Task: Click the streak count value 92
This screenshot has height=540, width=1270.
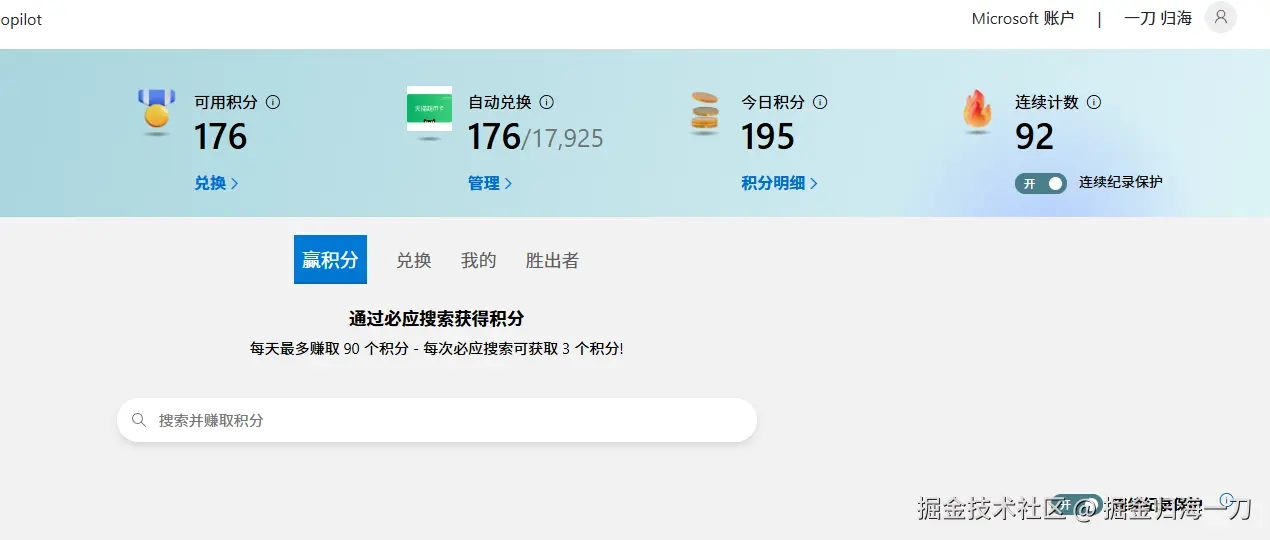Action: tap(1035, 137)
